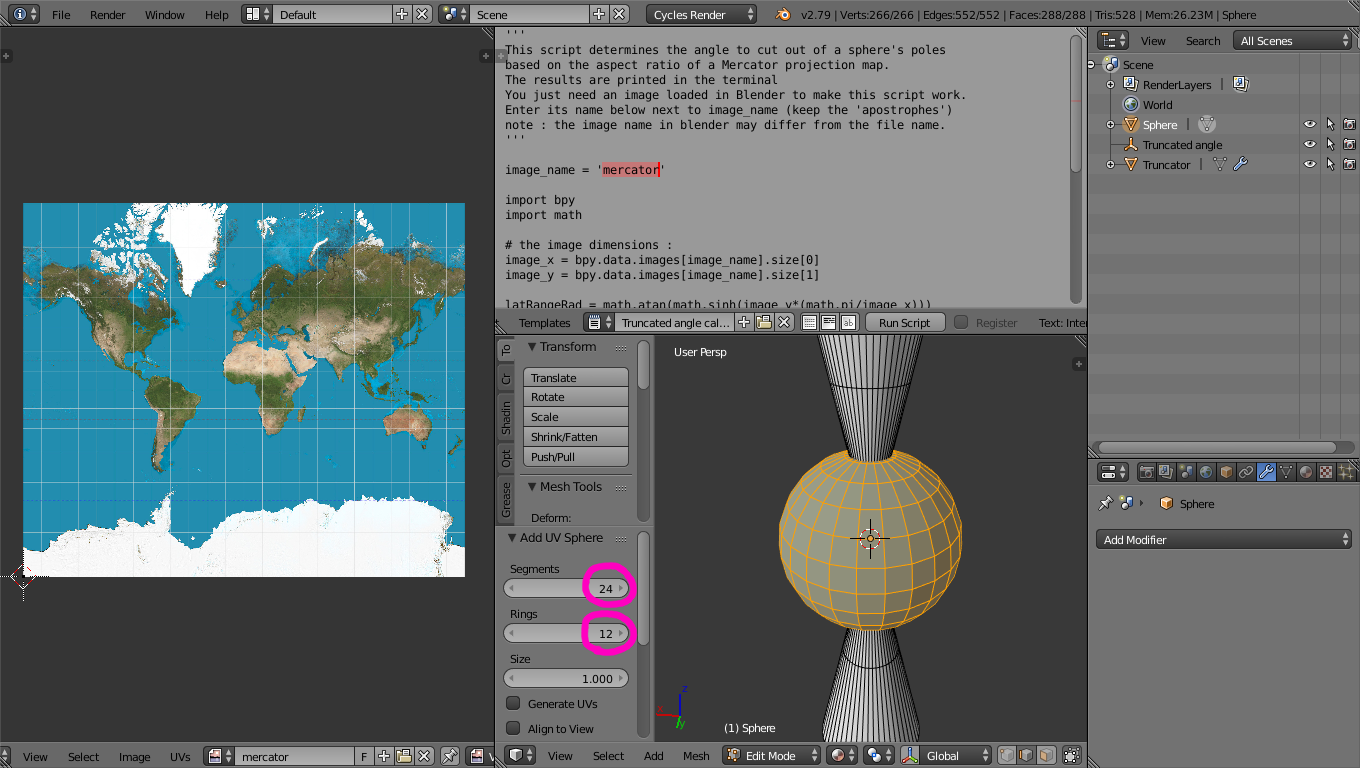Unlink the Truncated angle text block

(x=784, y=322)
